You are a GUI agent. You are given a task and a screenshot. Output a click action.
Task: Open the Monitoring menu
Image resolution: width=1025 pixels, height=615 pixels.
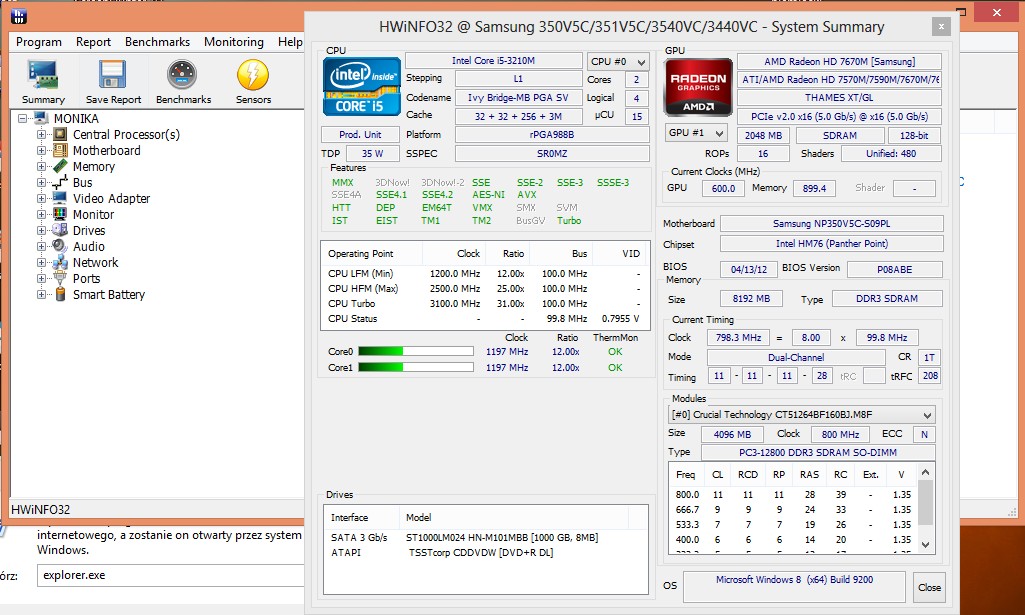[234, 42]
